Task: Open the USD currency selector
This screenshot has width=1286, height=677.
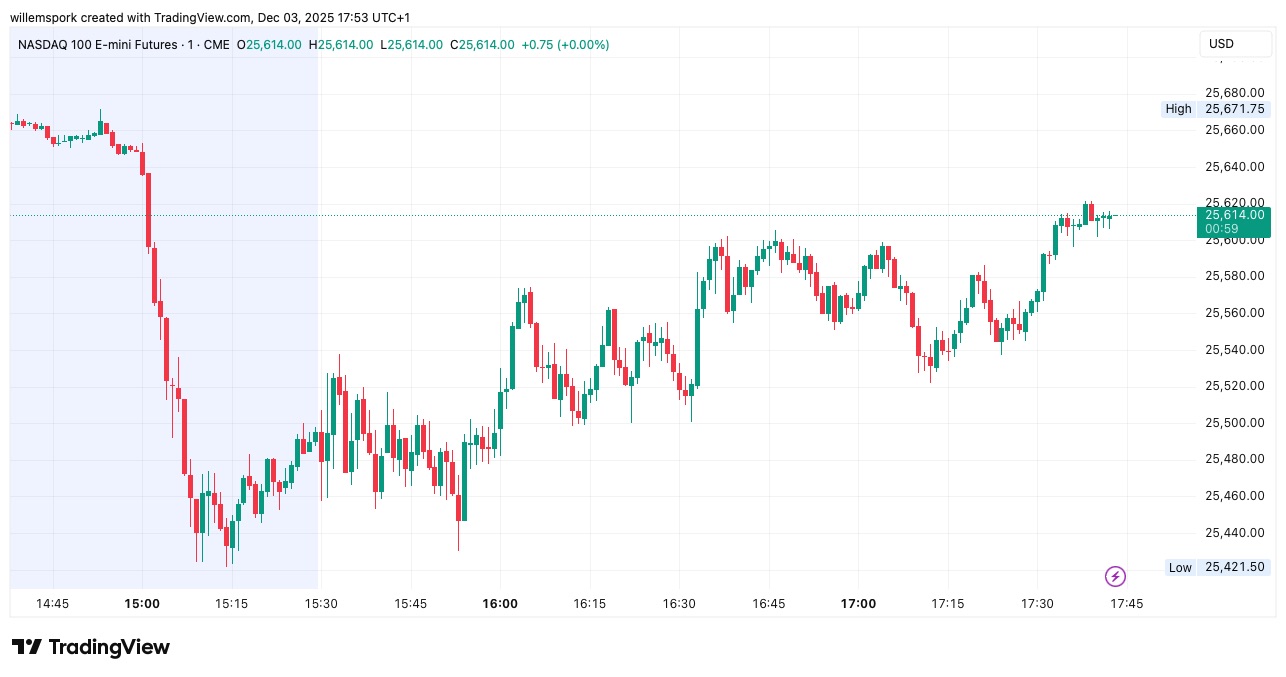Action: [x=1233, y=44]
